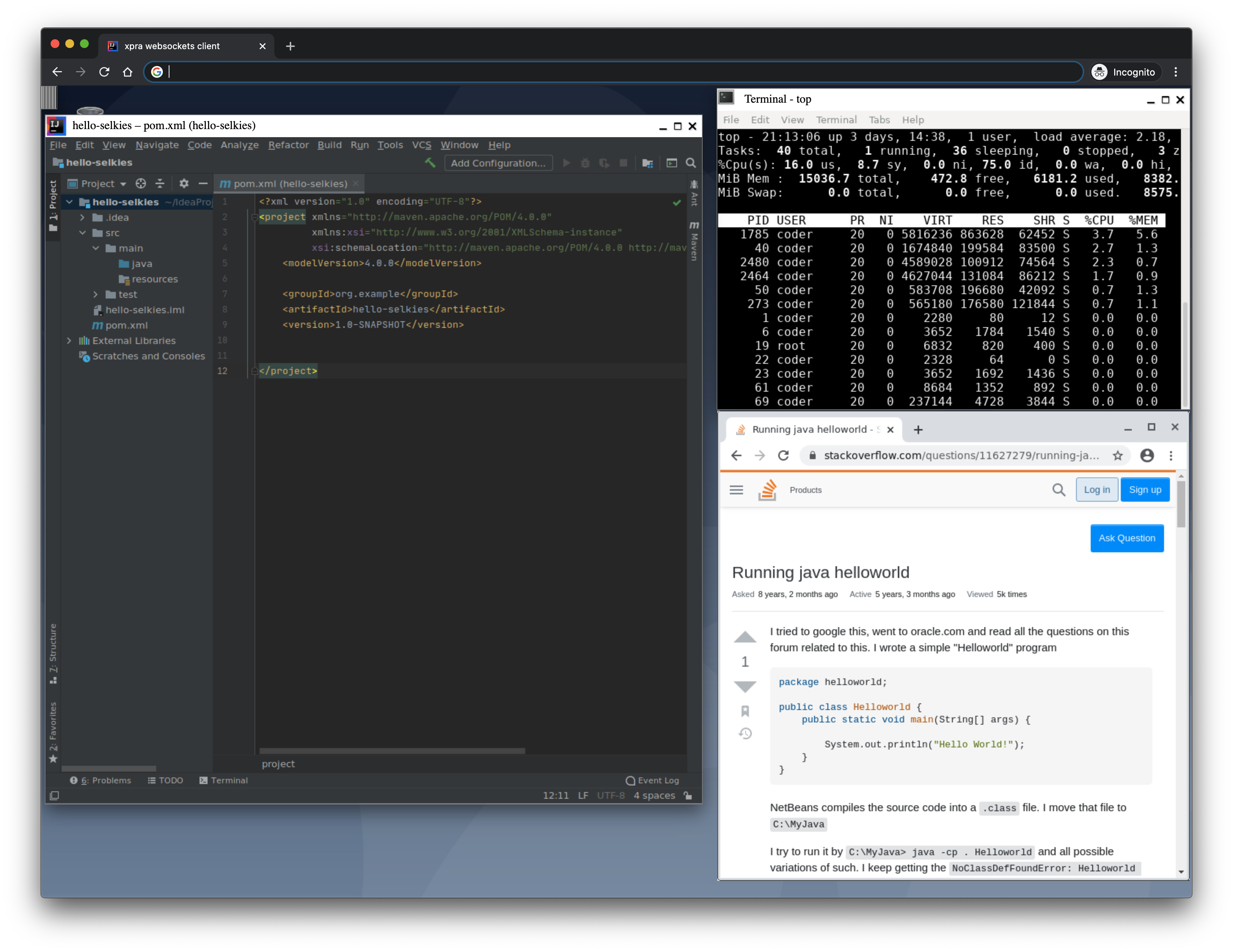Collapse the src folder in project tree
Screen dimensions: 1233x952
[83, 232]
